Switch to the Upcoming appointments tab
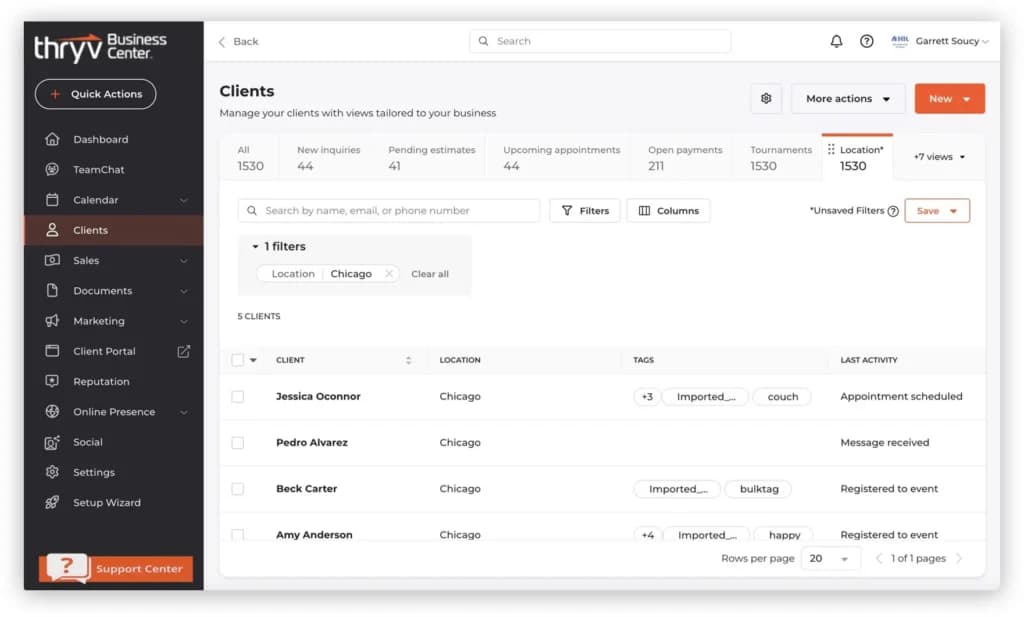Image resolution: width=1024 pixels, height=617 pixels. click(x=562, y=158)
